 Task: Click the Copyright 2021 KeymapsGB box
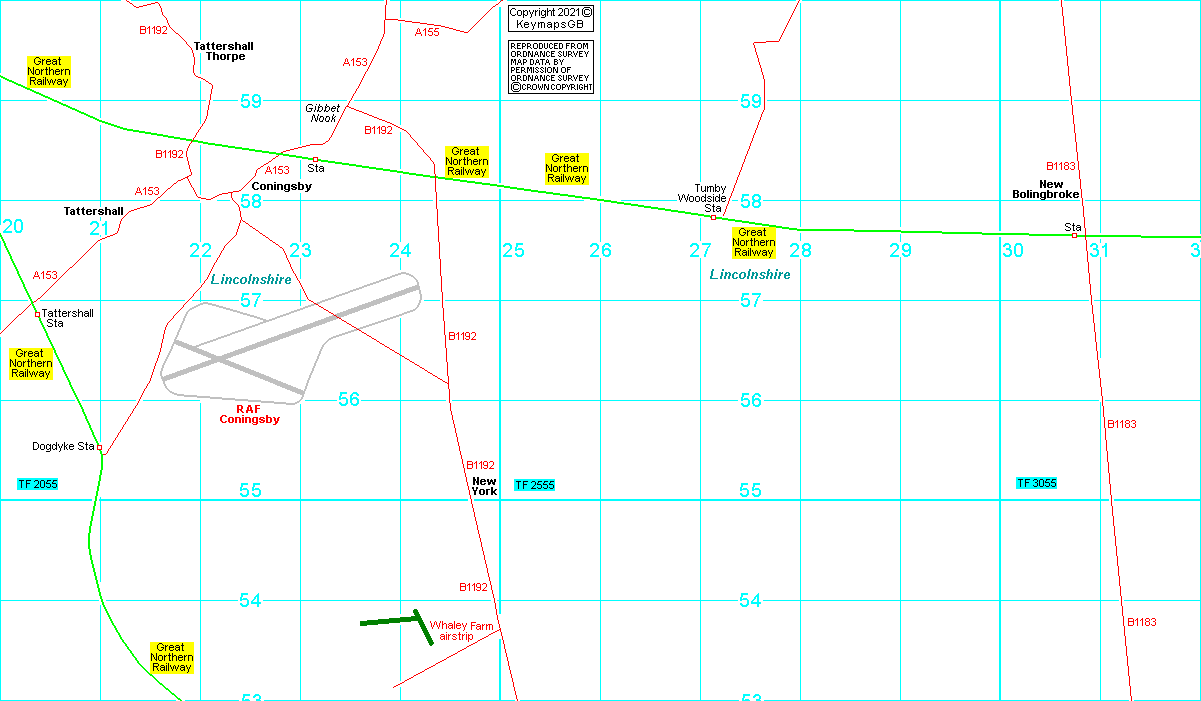click(x=550, y=18)
